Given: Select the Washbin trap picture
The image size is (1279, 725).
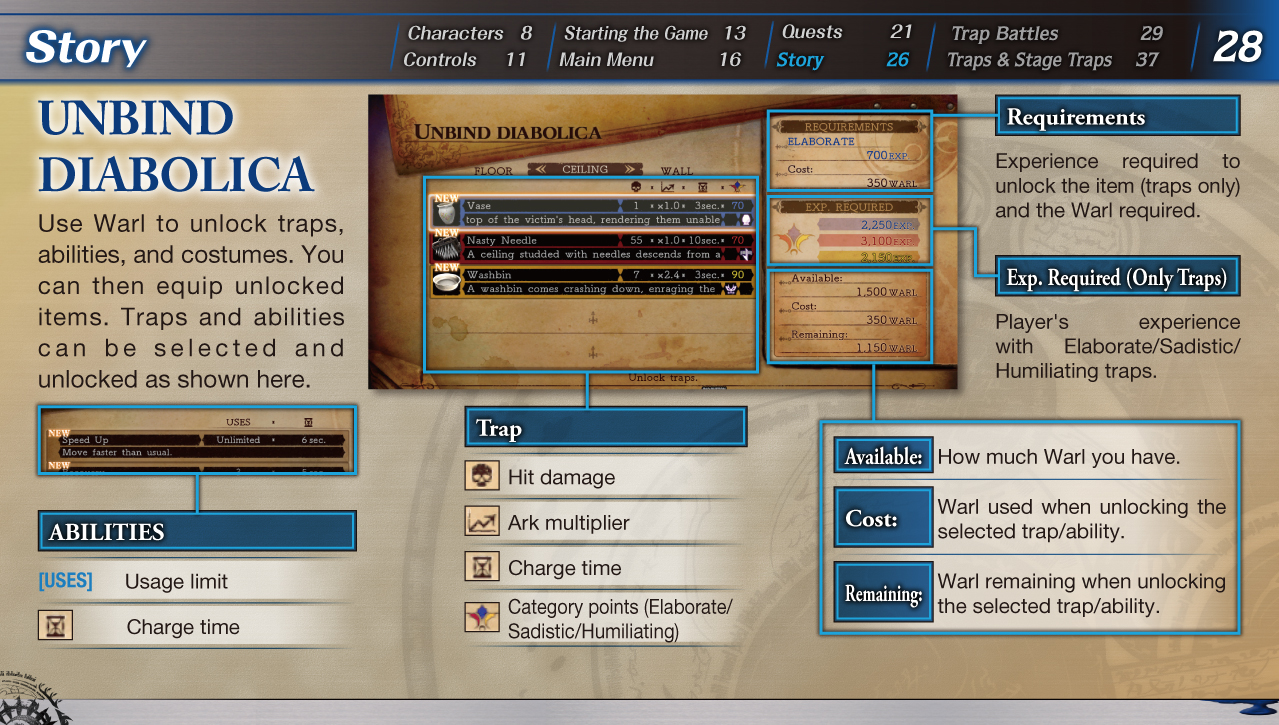Looking at the screenshot, I should tap(445, 282).
